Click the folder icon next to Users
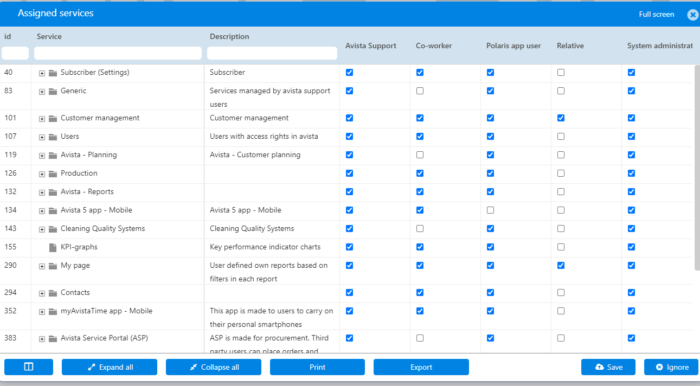The image size is (700, 386). pos(53,137)
